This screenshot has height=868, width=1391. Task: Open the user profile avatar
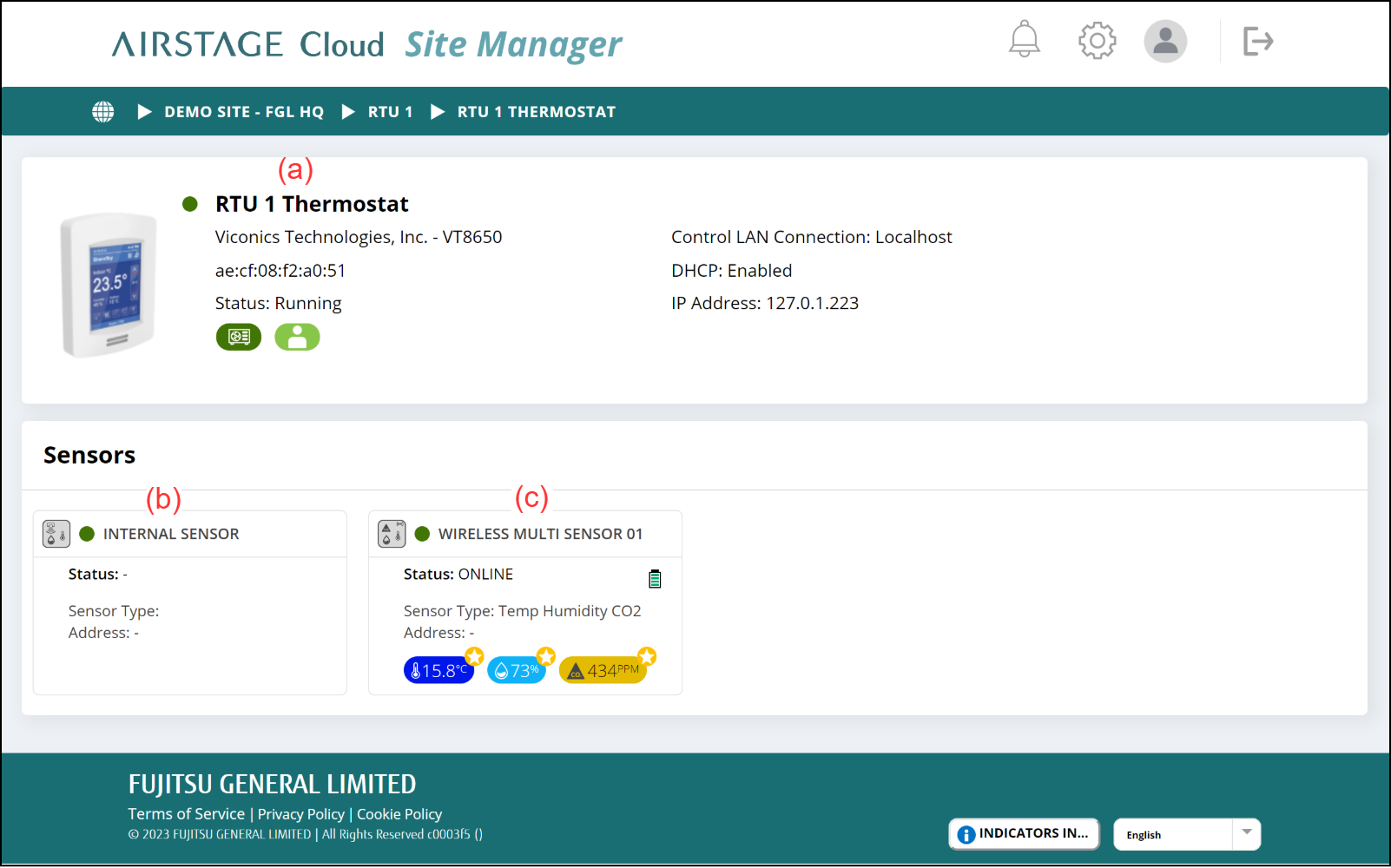[1164, 41]
